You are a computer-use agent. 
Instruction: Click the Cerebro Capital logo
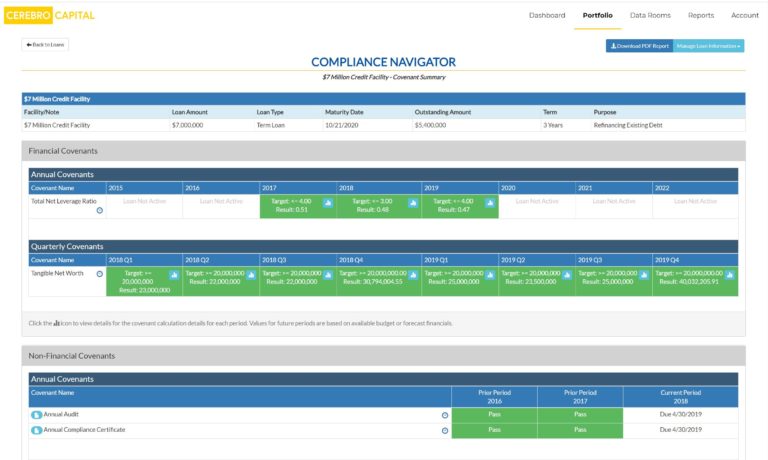[49, 15]
